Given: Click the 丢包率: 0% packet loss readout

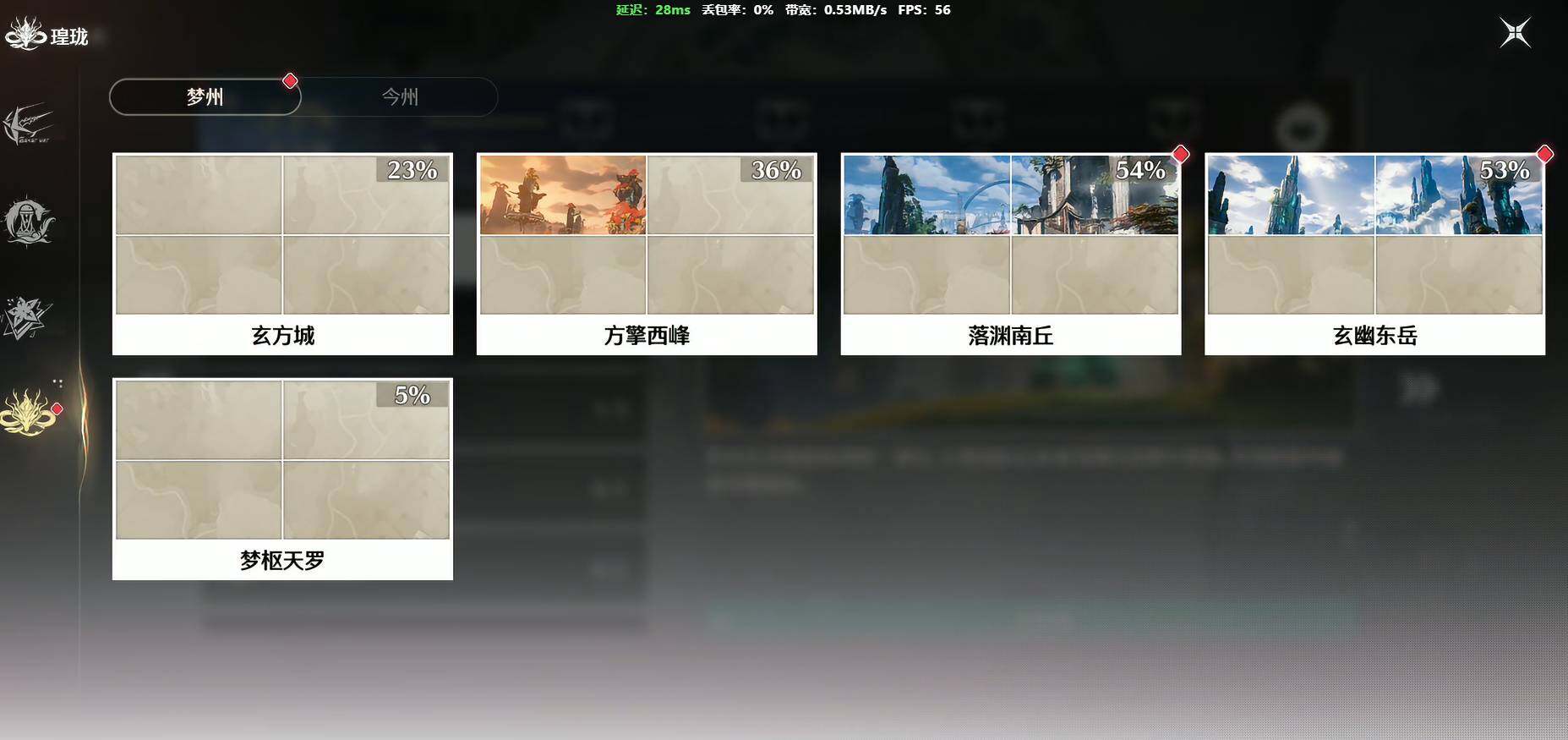Looking at the screenshot, I should pos(737,10).
